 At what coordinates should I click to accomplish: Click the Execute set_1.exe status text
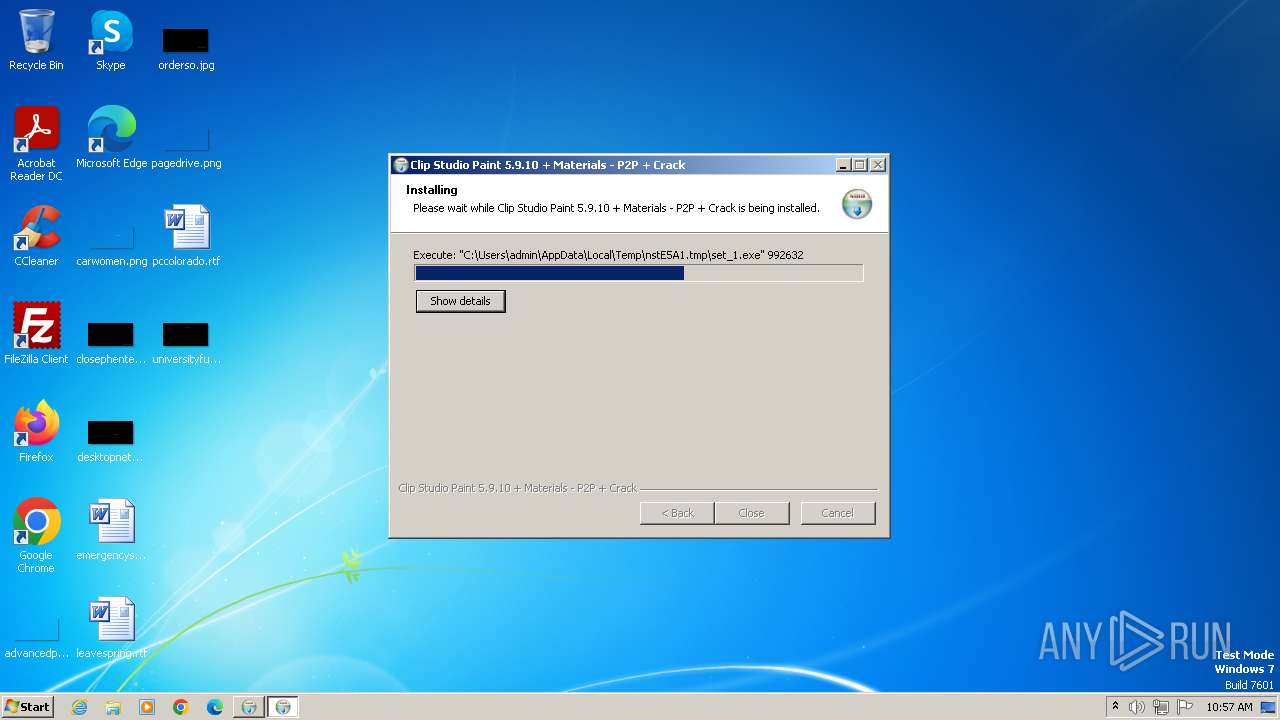(608, 255)
